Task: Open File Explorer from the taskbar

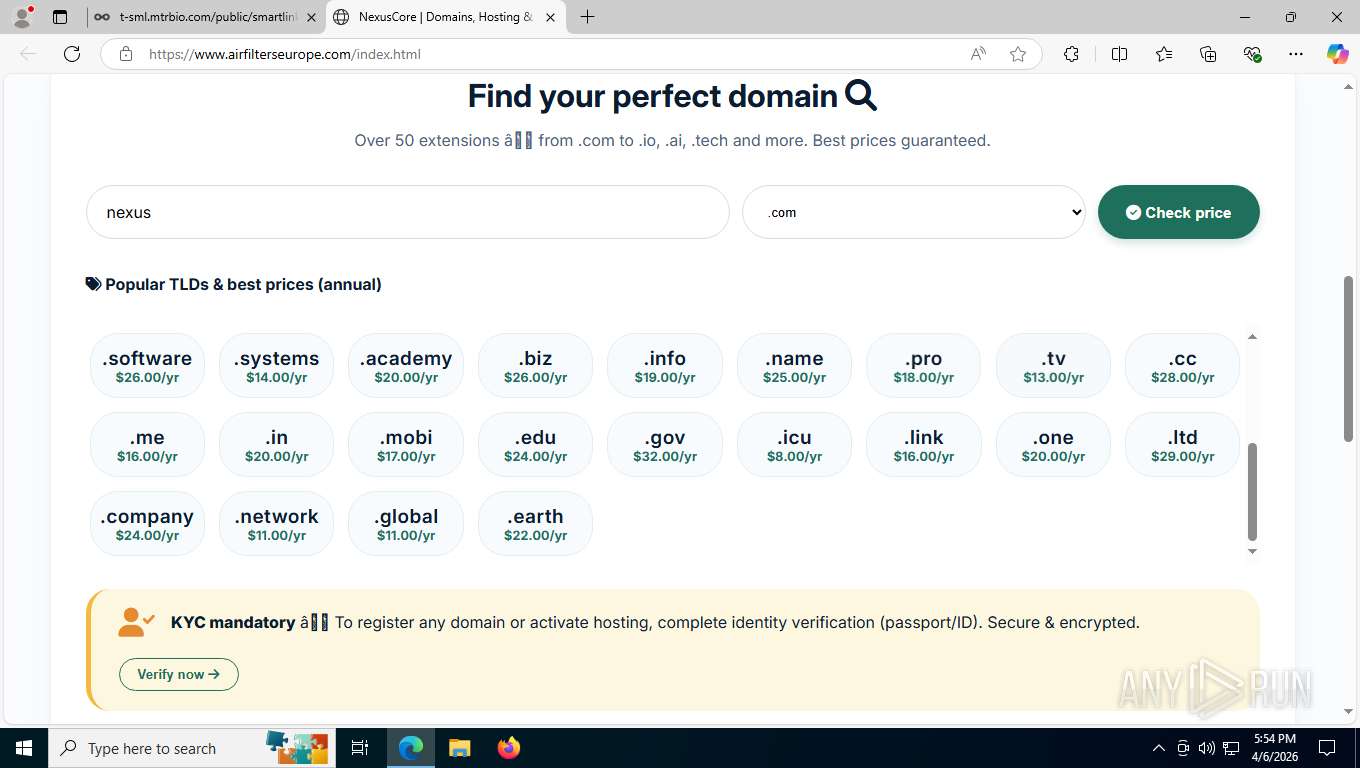Action: (459, 748)
